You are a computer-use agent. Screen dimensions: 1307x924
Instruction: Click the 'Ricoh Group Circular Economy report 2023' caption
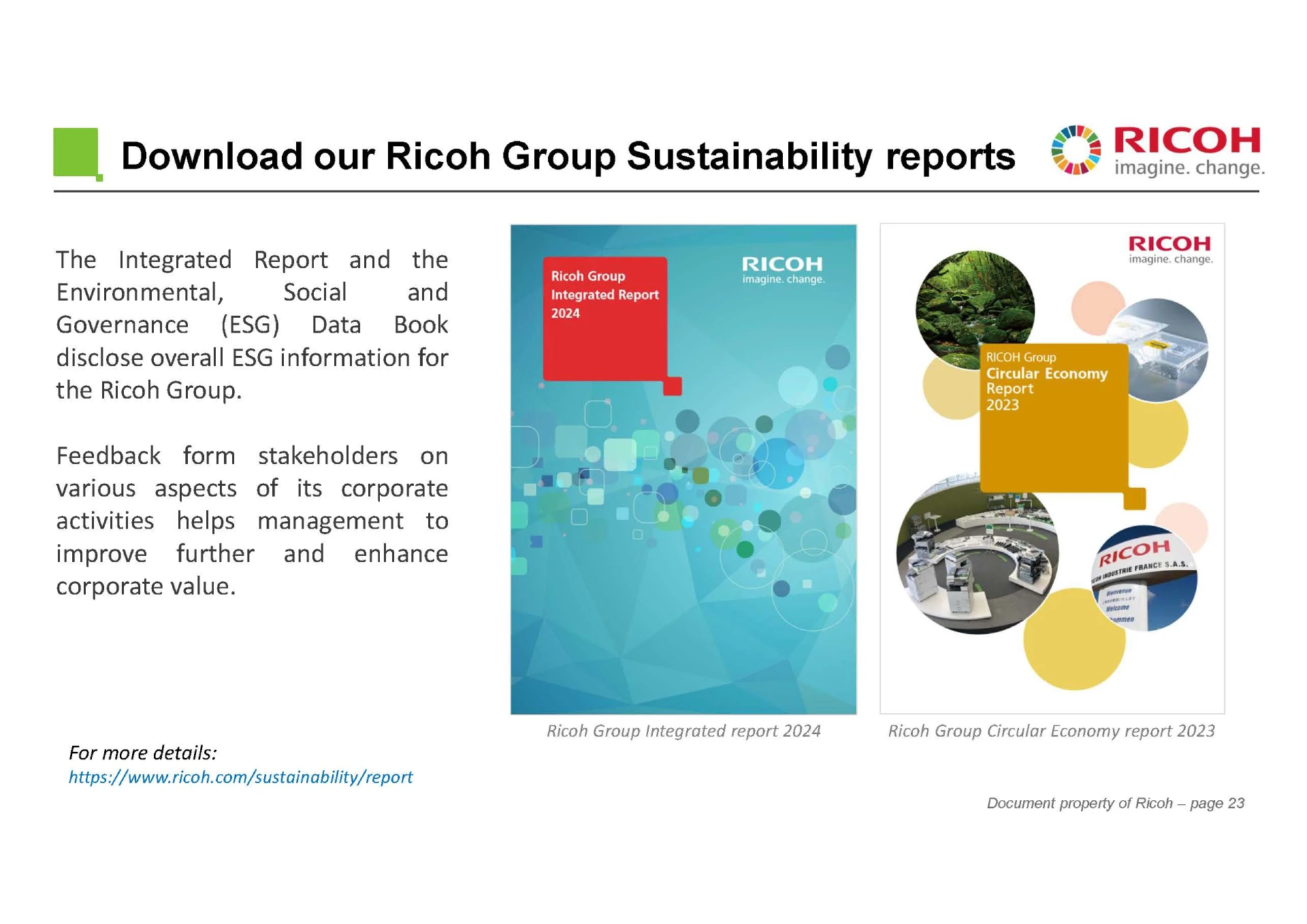click(1051, 731)
